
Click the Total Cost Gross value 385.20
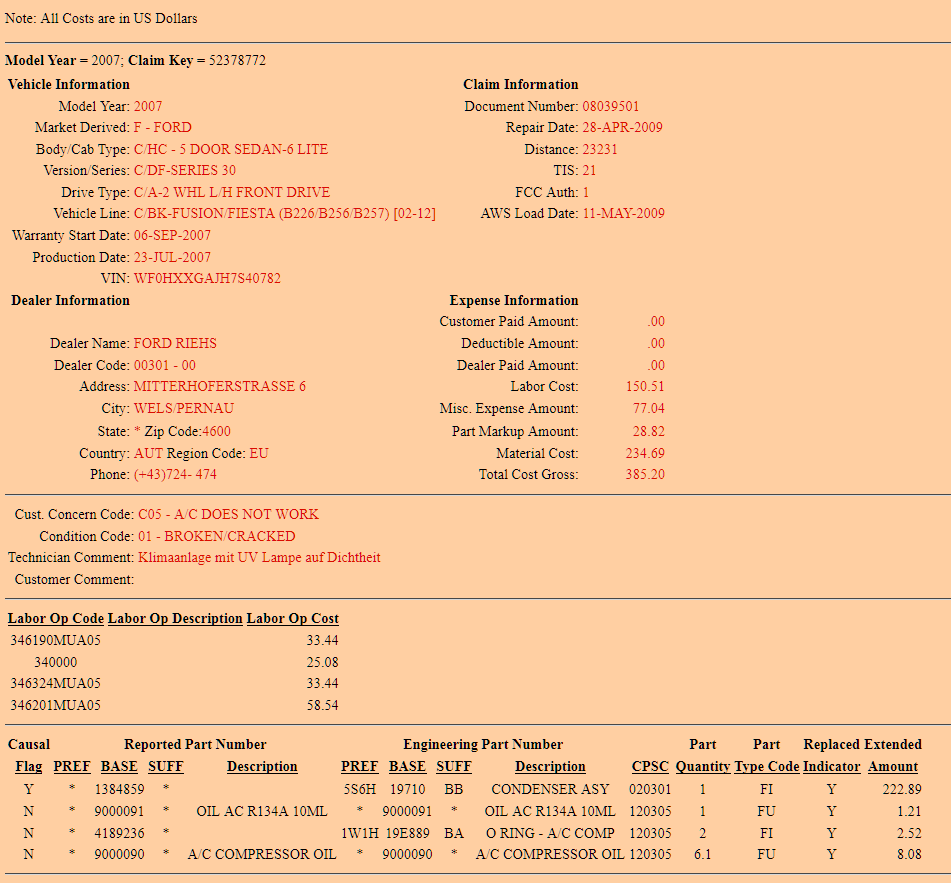click(x=645, y=474)
